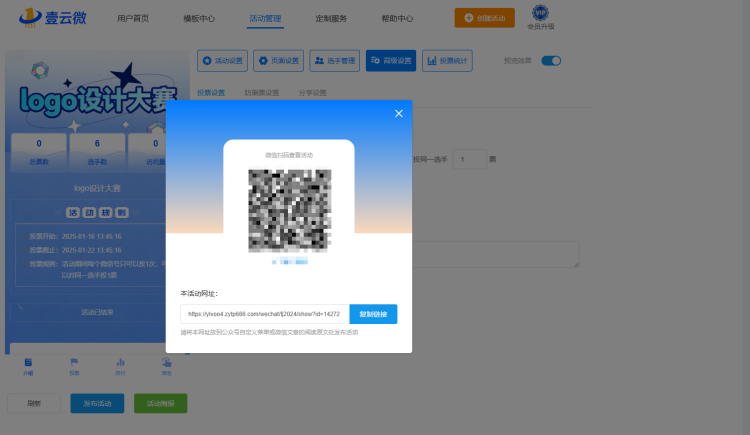Click the 活动规则 heading in preview
The image size is (750, 435).
(x=97, y=212)
